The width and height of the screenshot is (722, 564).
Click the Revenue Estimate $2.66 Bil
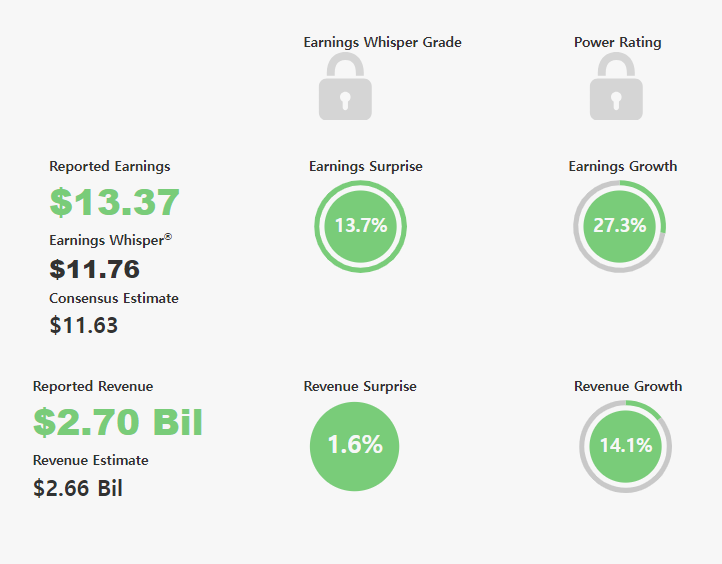[78, 488]
